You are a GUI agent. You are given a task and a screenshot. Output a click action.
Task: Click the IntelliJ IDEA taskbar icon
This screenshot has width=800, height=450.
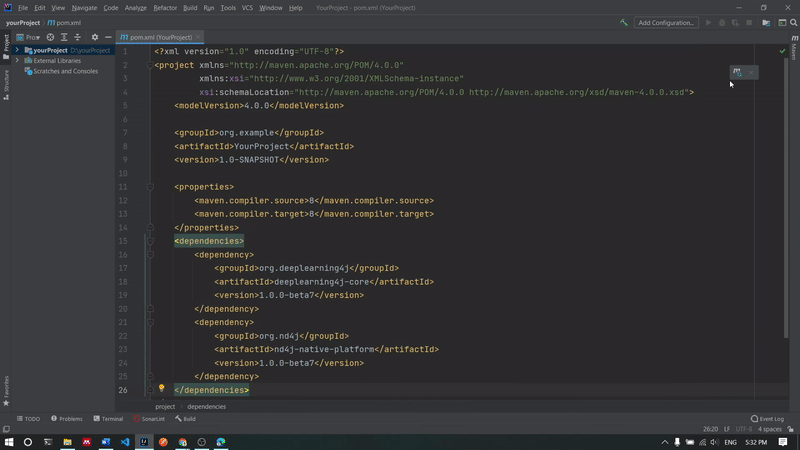point(144,442)
